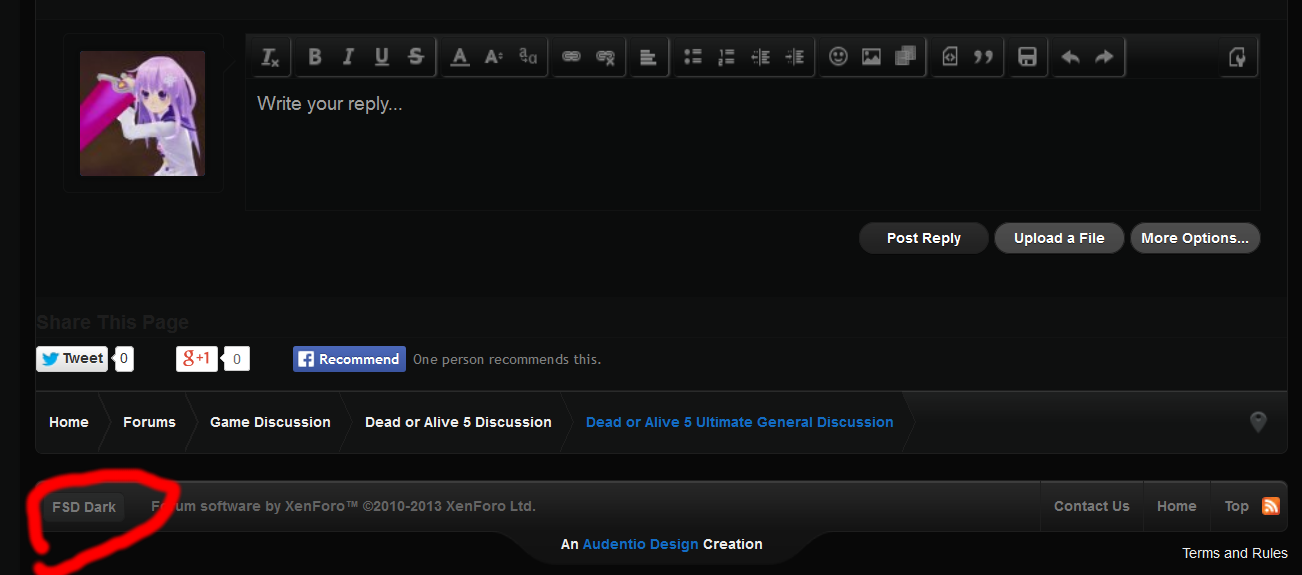
Task: Insert a quote block
Action: tap(983, 57)
